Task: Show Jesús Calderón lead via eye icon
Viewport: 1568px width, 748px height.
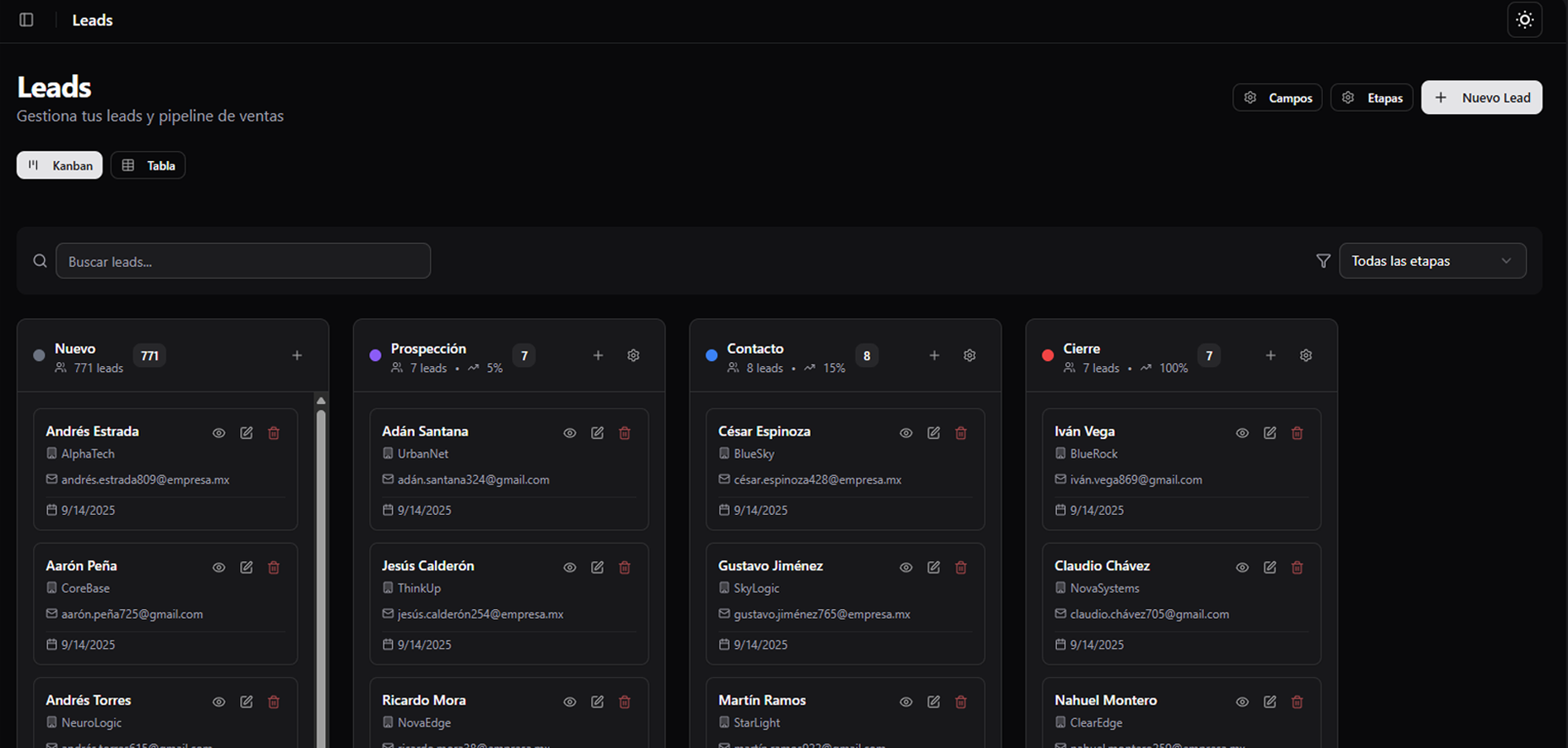Action: [570, 568]
